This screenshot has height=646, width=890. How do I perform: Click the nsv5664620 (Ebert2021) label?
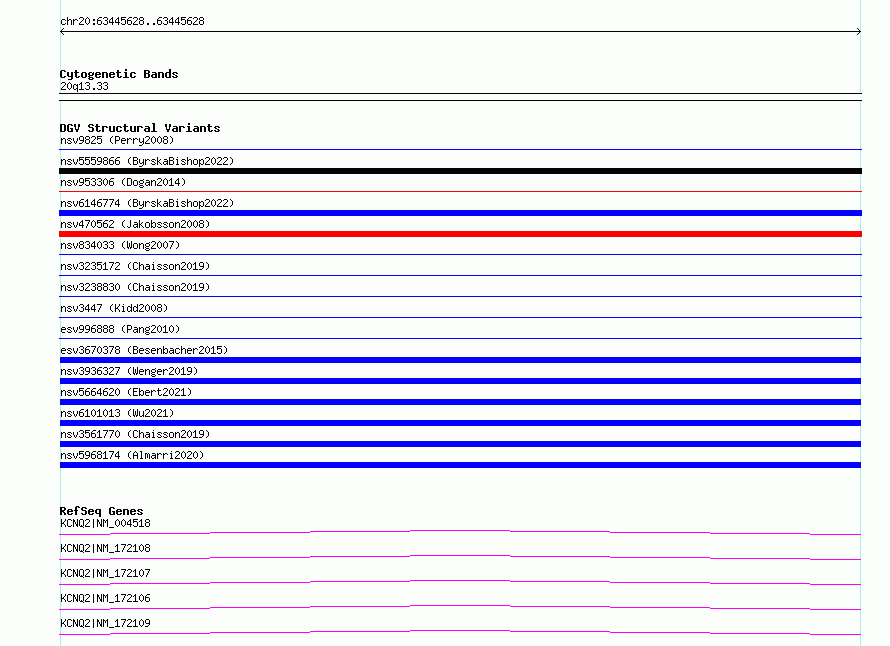126,392
